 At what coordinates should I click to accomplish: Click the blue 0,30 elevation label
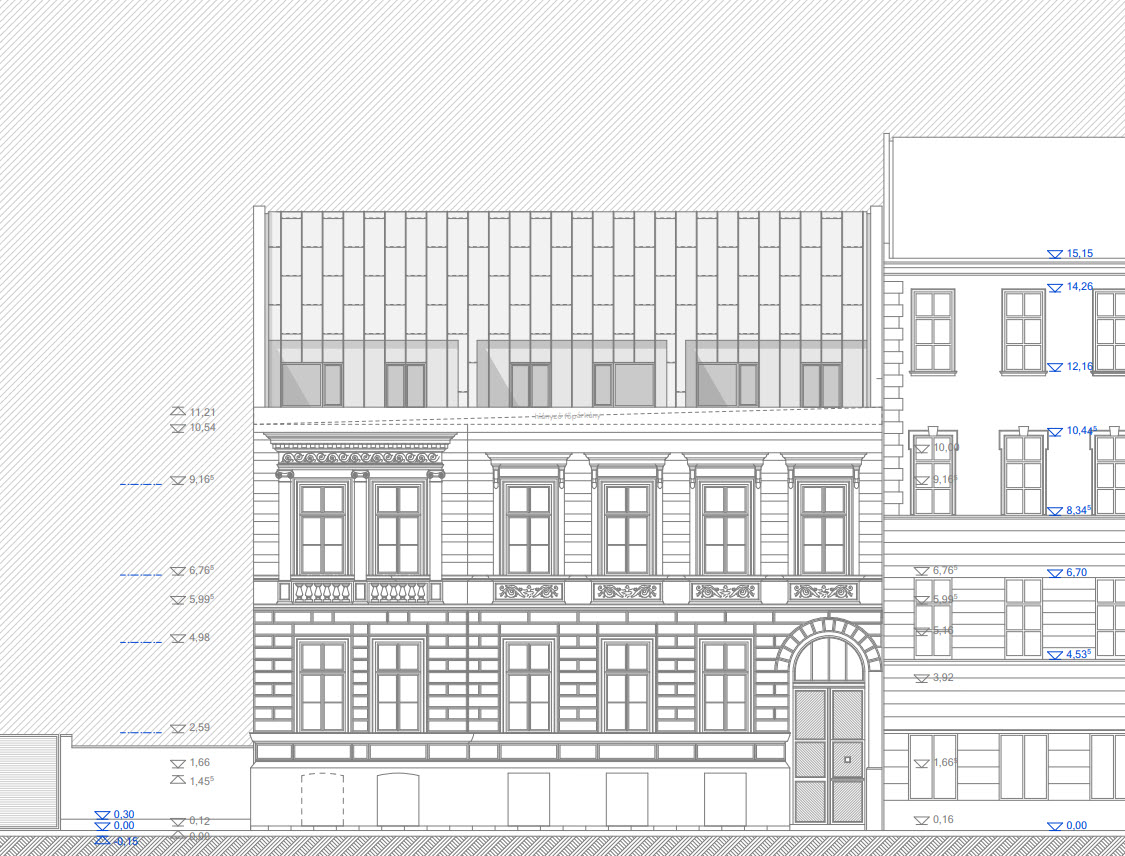pos(124,814)
